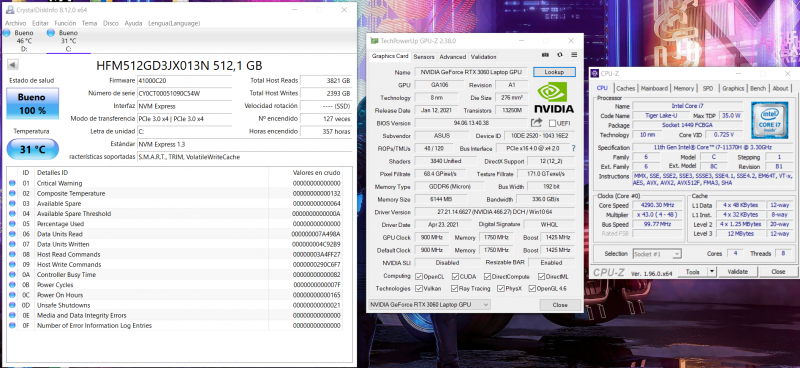Click the GPU-Z title bar app icon
The image size is (800, 368).
click(x=374, y=41)
